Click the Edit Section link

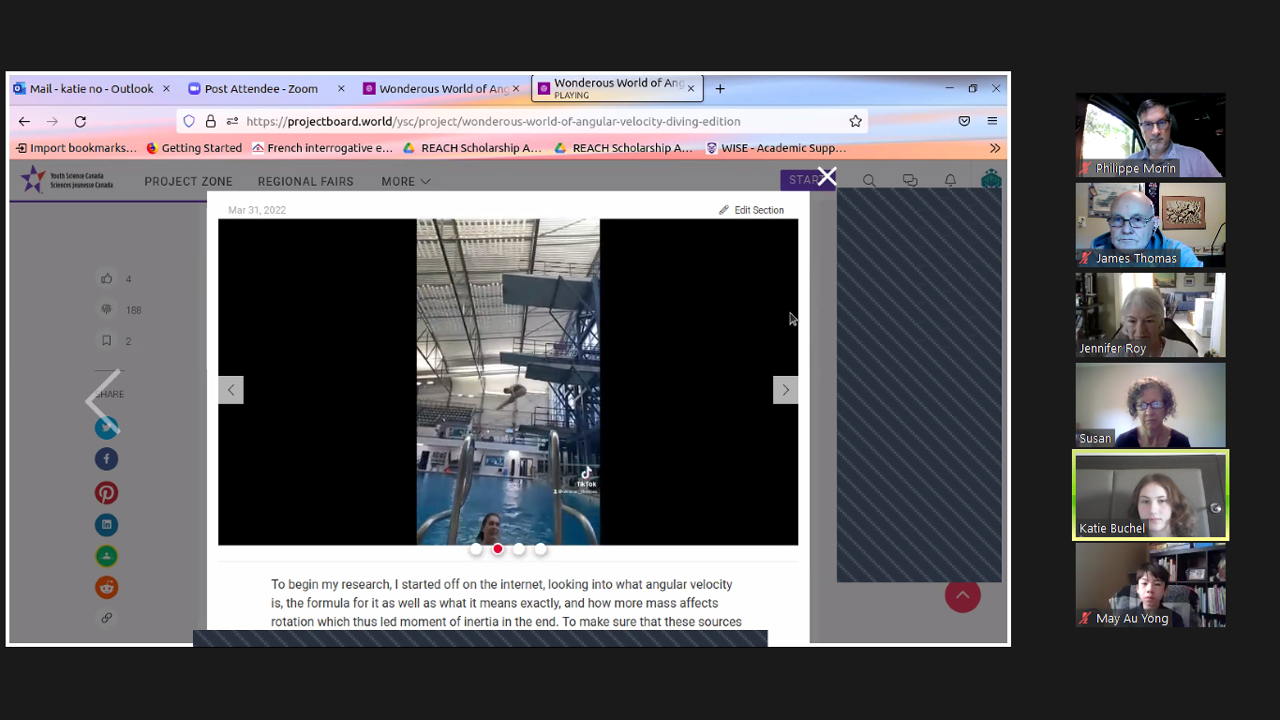tap(751, 210)
